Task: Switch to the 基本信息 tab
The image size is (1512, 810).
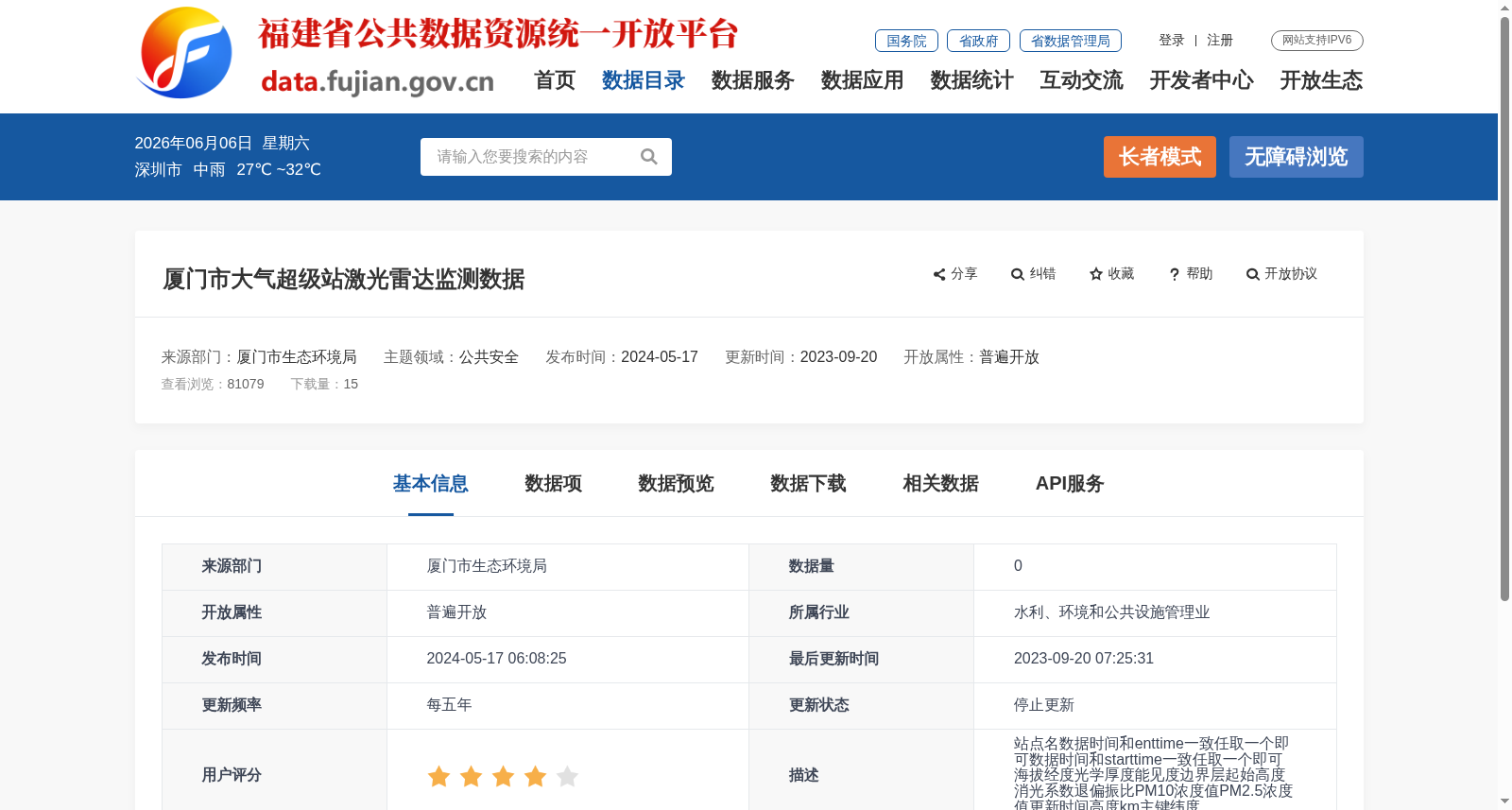Action: click(431, 484)
